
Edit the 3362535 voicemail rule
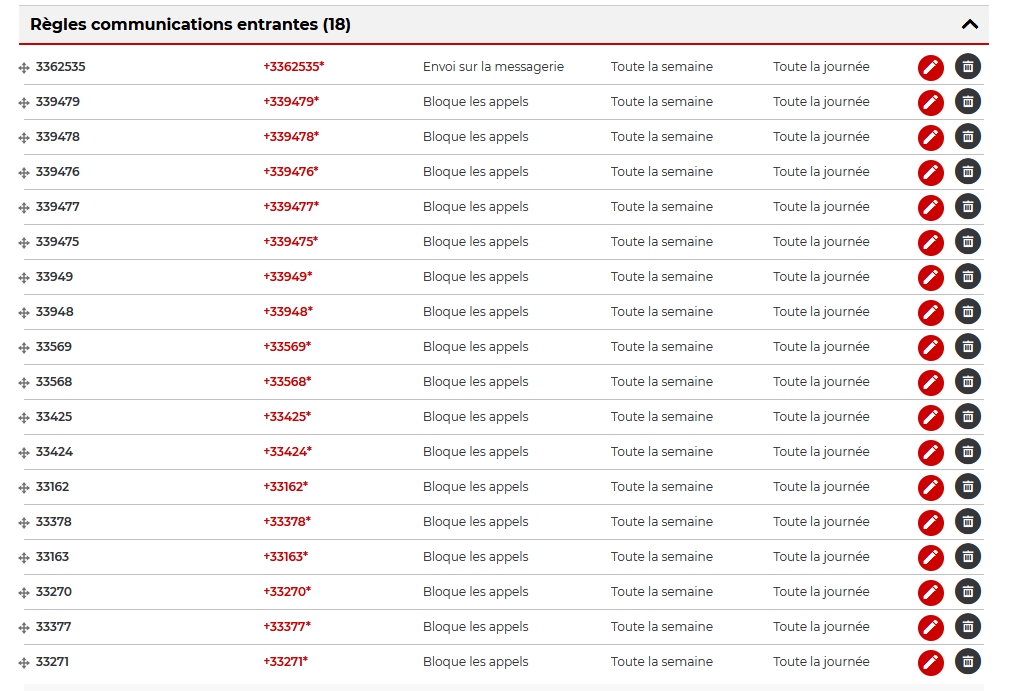(x=931, y=67)
